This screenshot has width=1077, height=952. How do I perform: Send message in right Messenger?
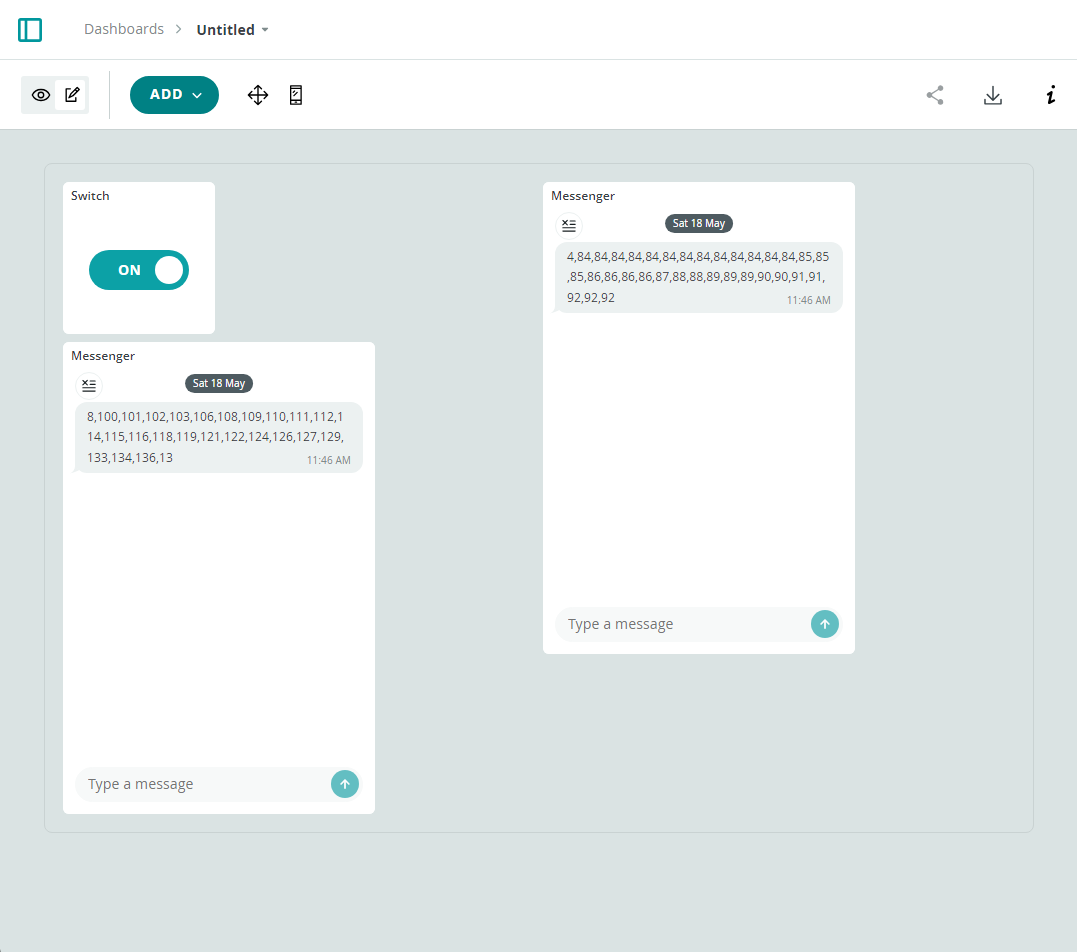(x=825, y=624)
